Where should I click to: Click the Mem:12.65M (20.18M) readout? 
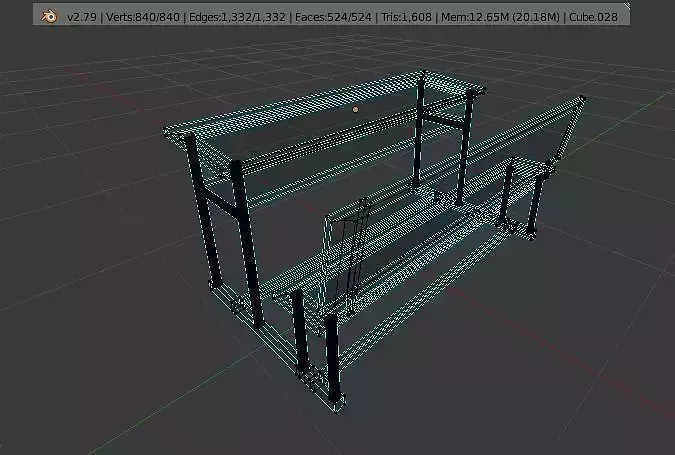500,17
